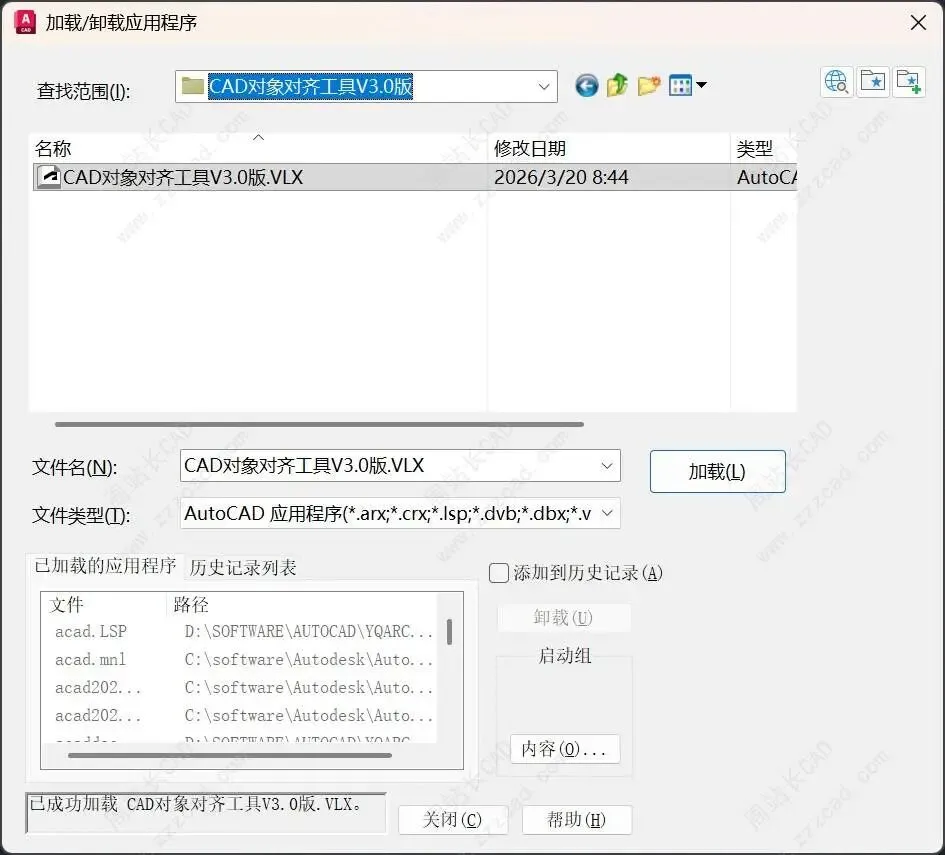This screenshot has width=945, height=855.
Task: Select acad.mnl in loaded applications
Action: coord(90,660)
